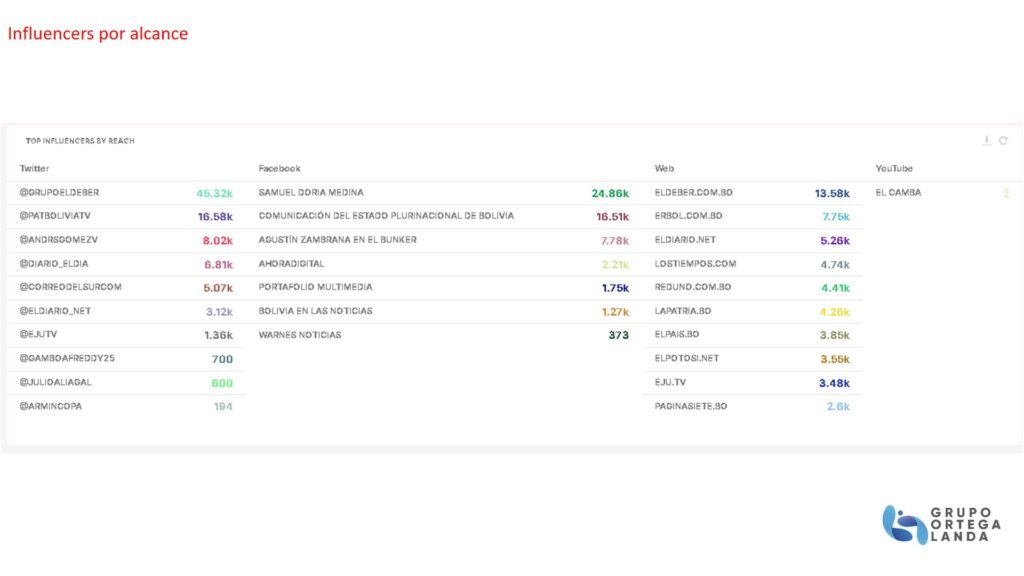The image size is (1024, 576).
Task: Click the 600 reach value
Action: (222, 383)
